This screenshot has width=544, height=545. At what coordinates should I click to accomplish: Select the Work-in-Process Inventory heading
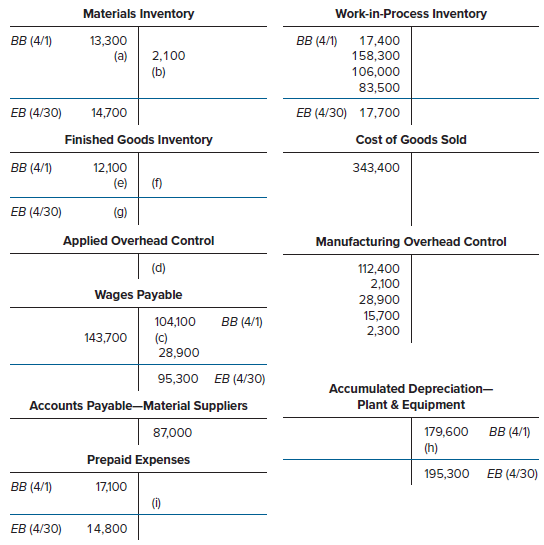point(411,14)
